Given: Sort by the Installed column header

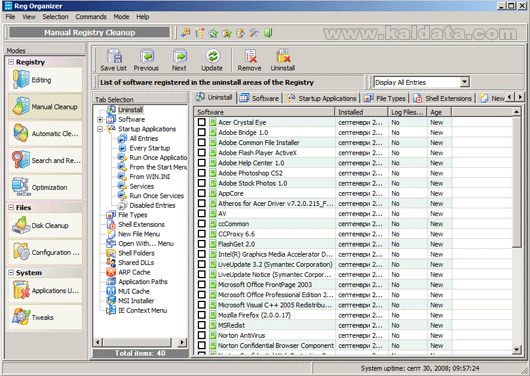Looking at the screenshot, I should coord(361,112).
